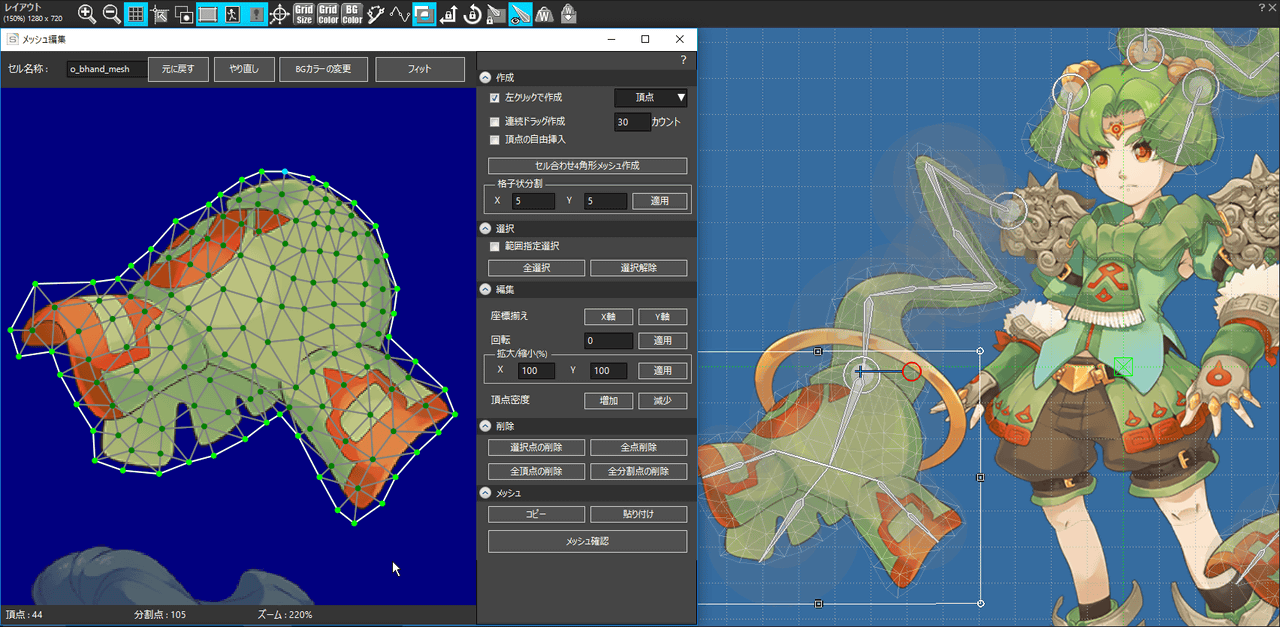Click the help question mark in mesh panel

pos(684,60)
